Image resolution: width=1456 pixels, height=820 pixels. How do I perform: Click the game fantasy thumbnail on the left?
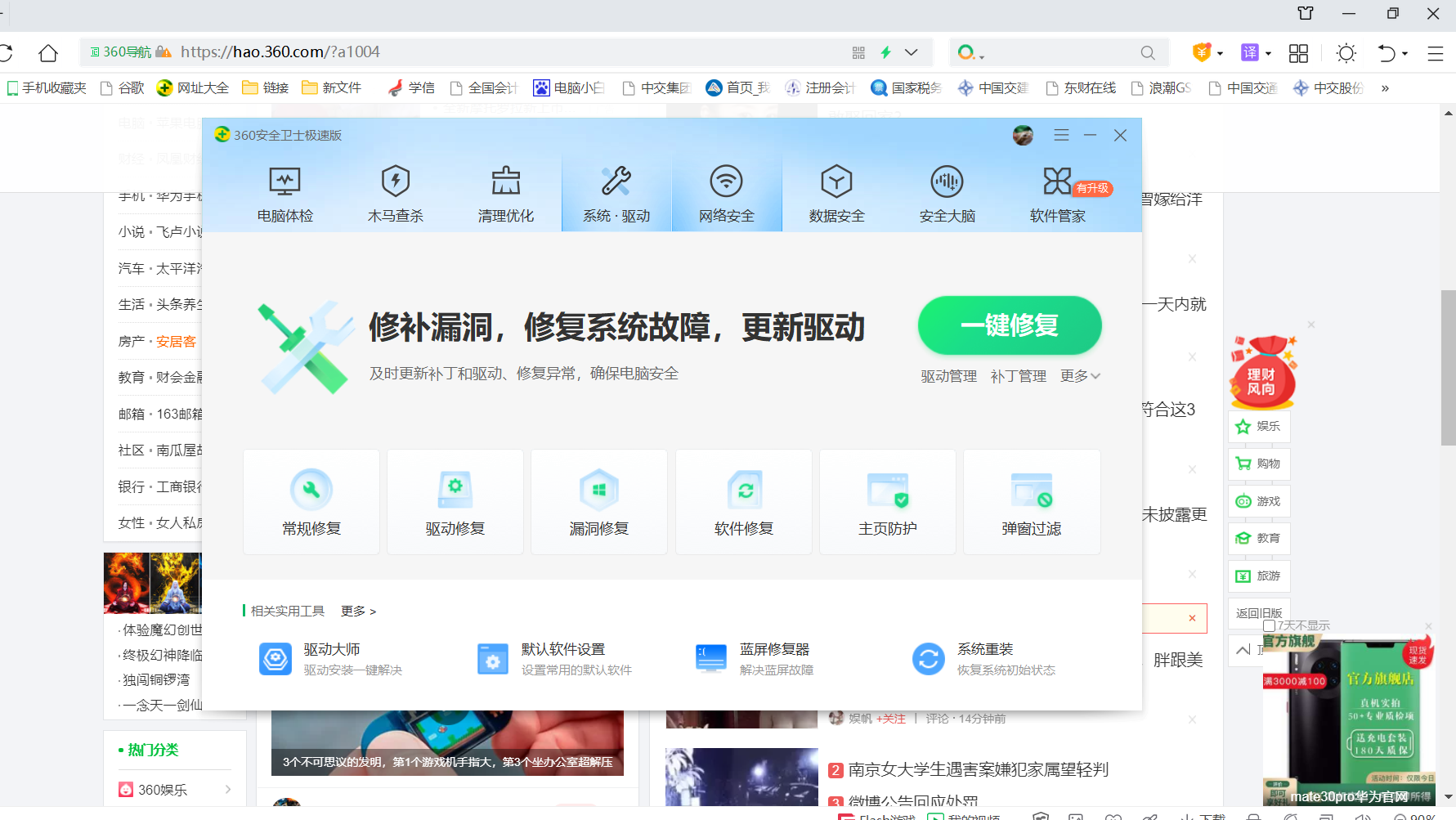(152, 583)
